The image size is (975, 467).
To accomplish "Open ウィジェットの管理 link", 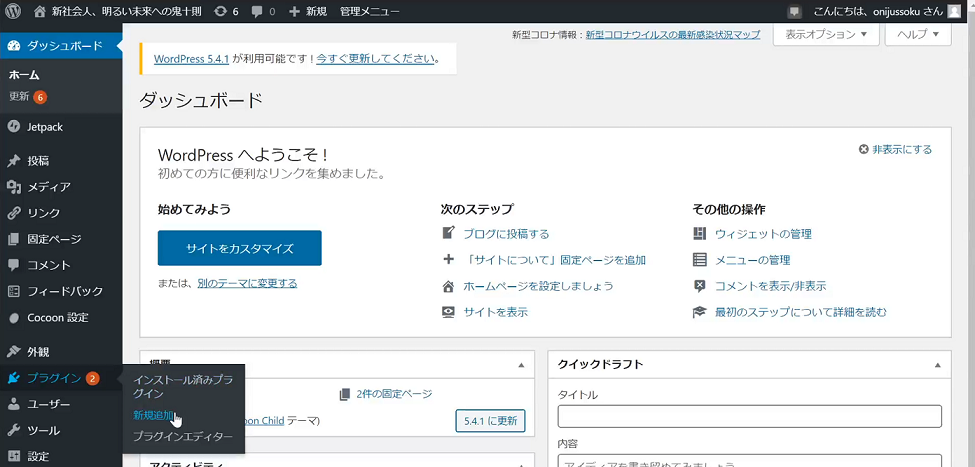I will pos(763,234).
